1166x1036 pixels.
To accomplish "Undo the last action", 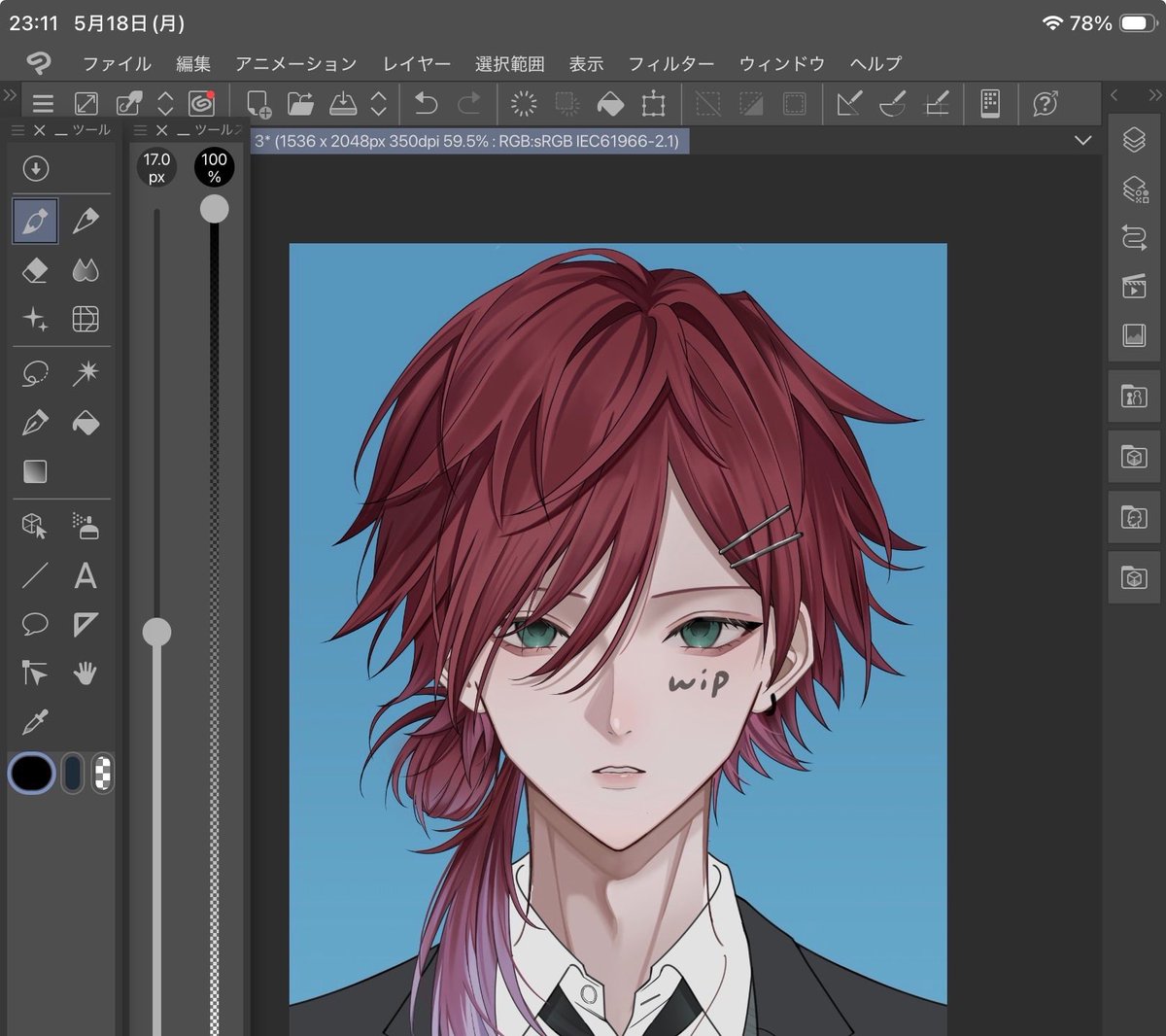I will 427,103.
